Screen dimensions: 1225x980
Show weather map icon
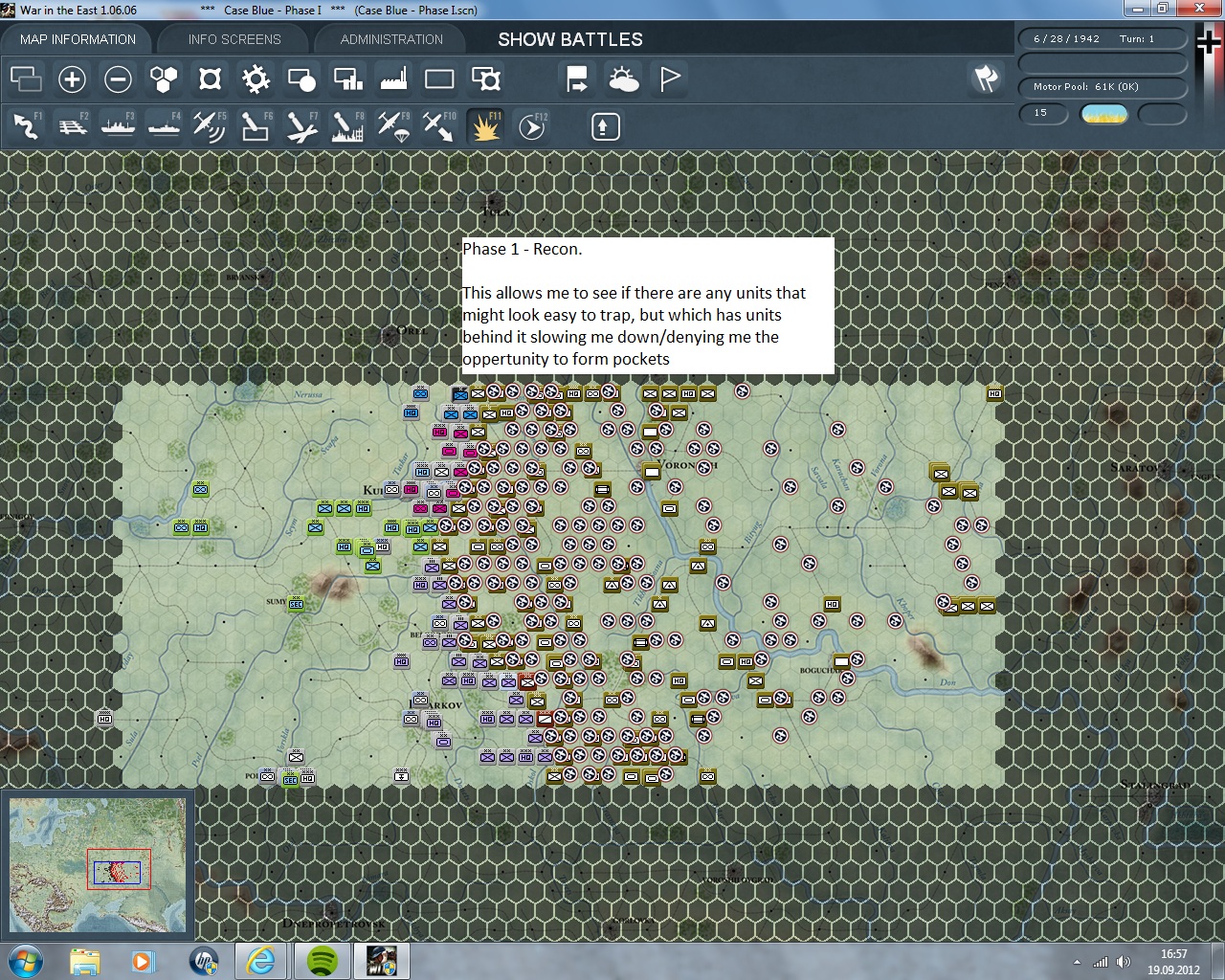click(x=623, y=78)
